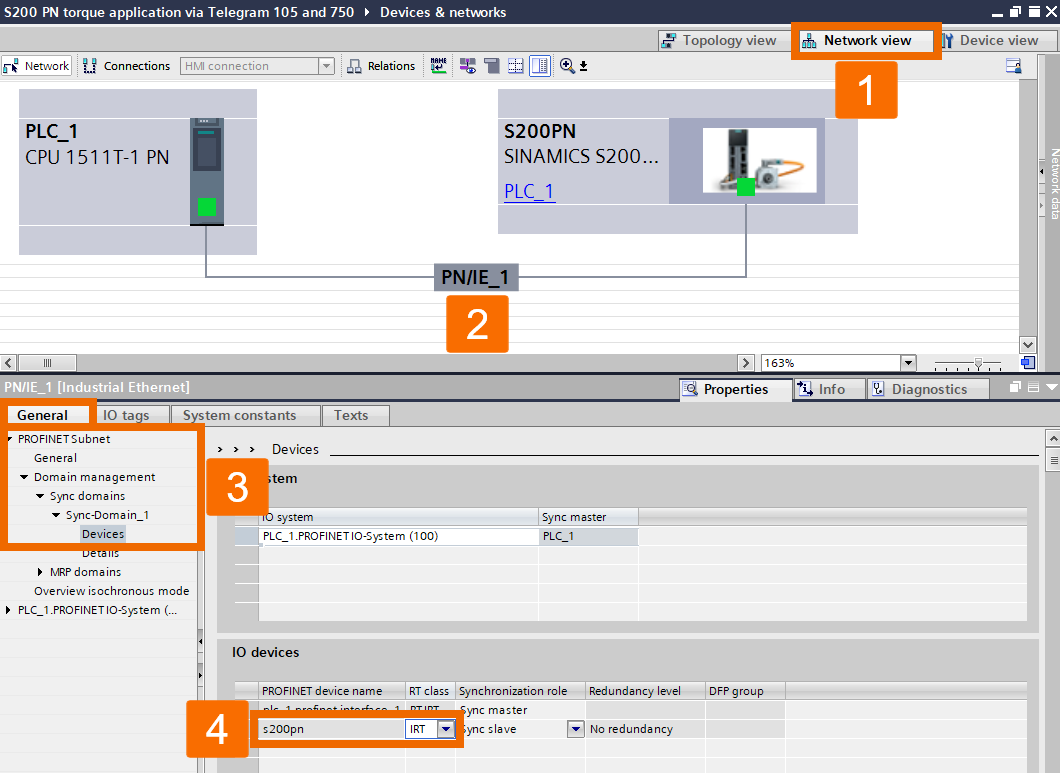The width and height of the screenshot is (1060, 773).
Task: Click navigation pane collapse left arrow
Action: [200, 640]
